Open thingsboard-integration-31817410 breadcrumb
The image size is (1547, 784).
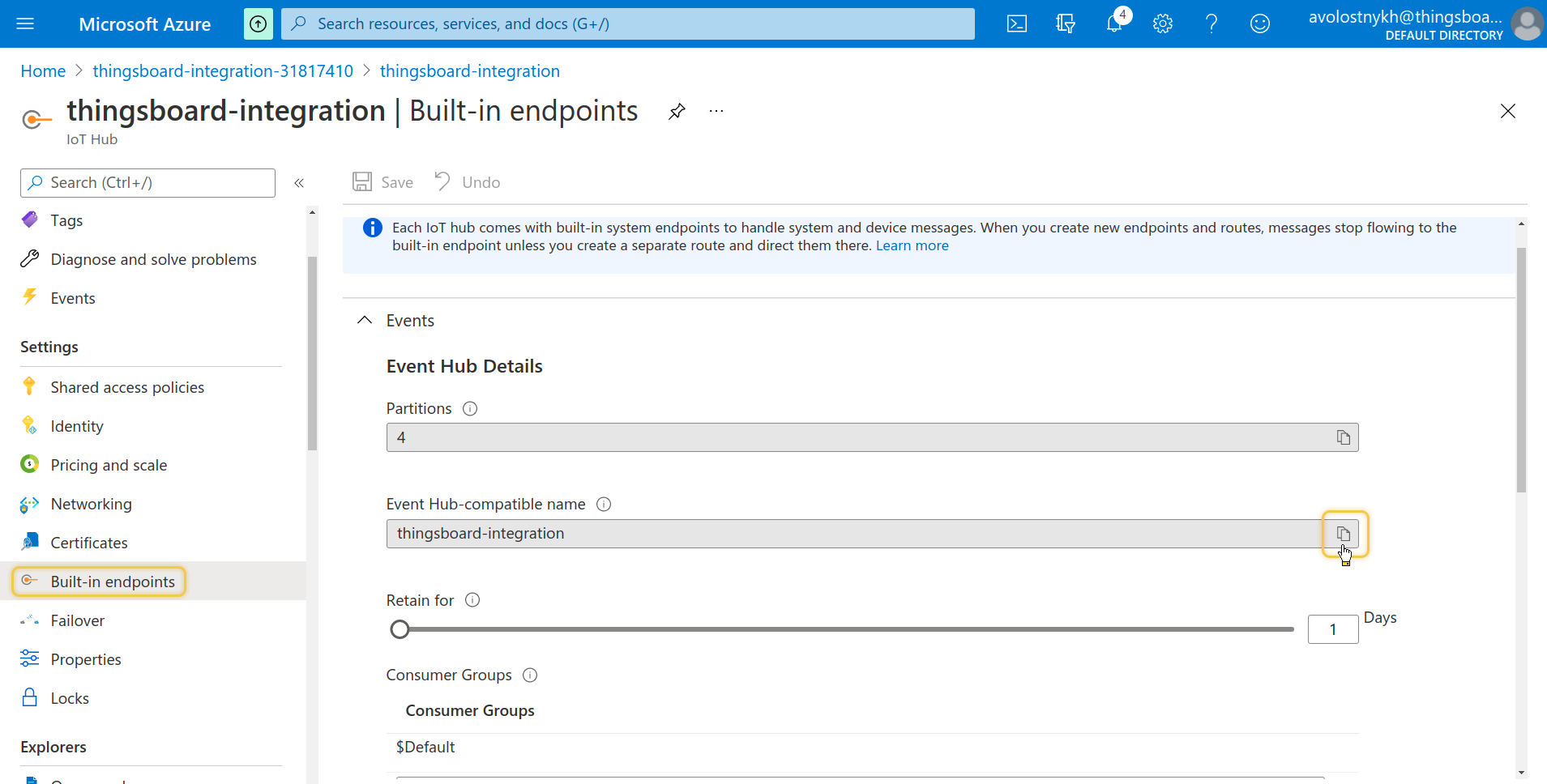coord(223,71)
